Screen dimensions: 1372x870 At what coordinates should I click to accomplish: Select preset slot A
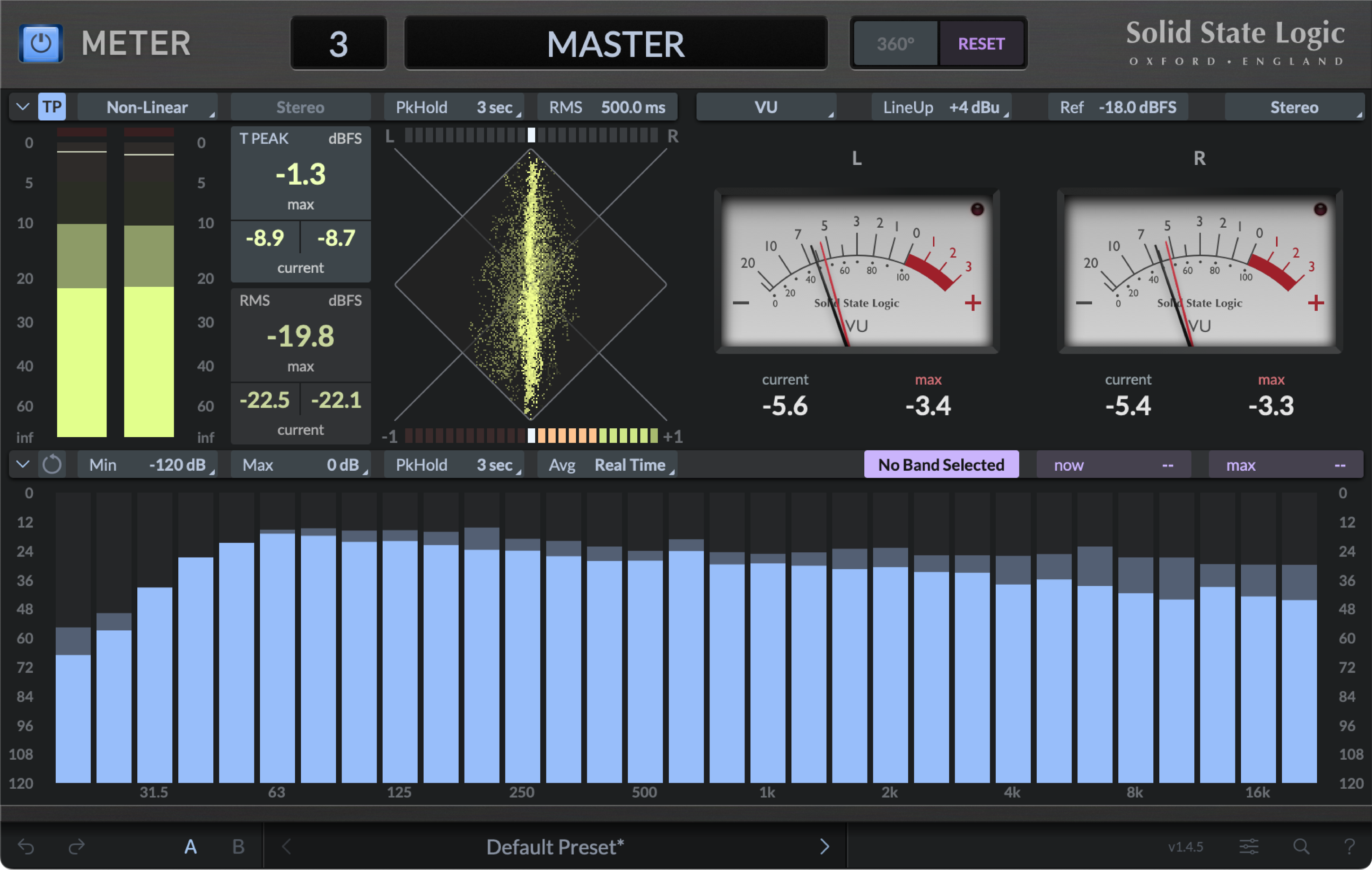point(190,847)
